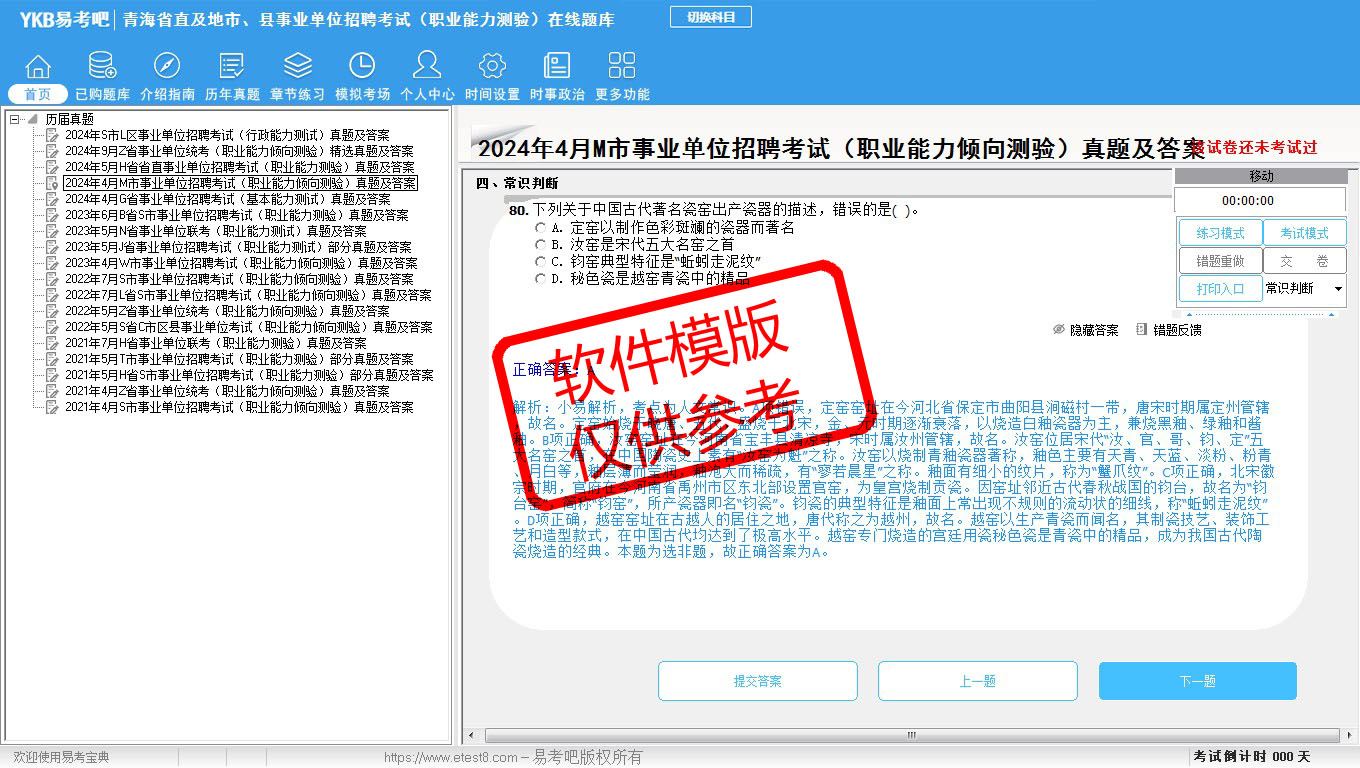Open 历年真题 past exams icon
1360x768 pixels.
pyautogui.click(x=232, y=68)
